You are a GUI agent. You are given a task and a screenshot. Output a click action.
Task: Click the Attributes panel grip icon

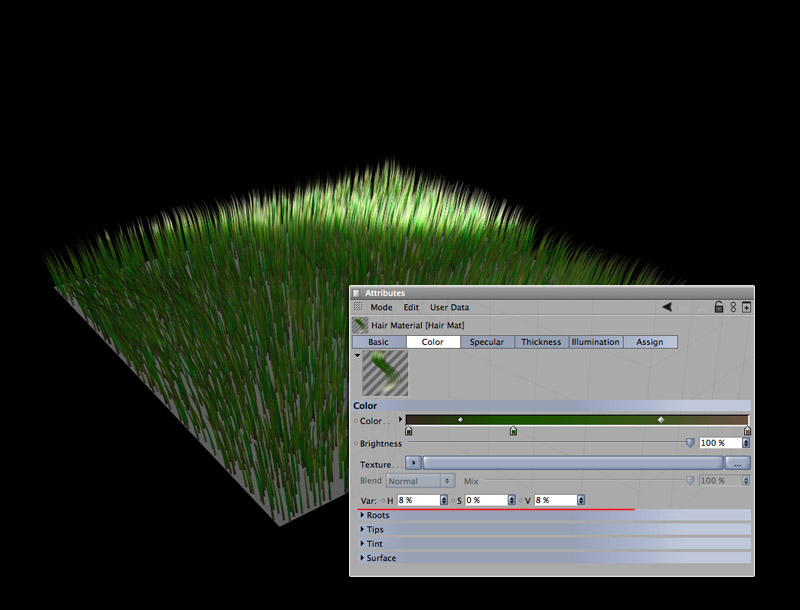pos(359,307)
